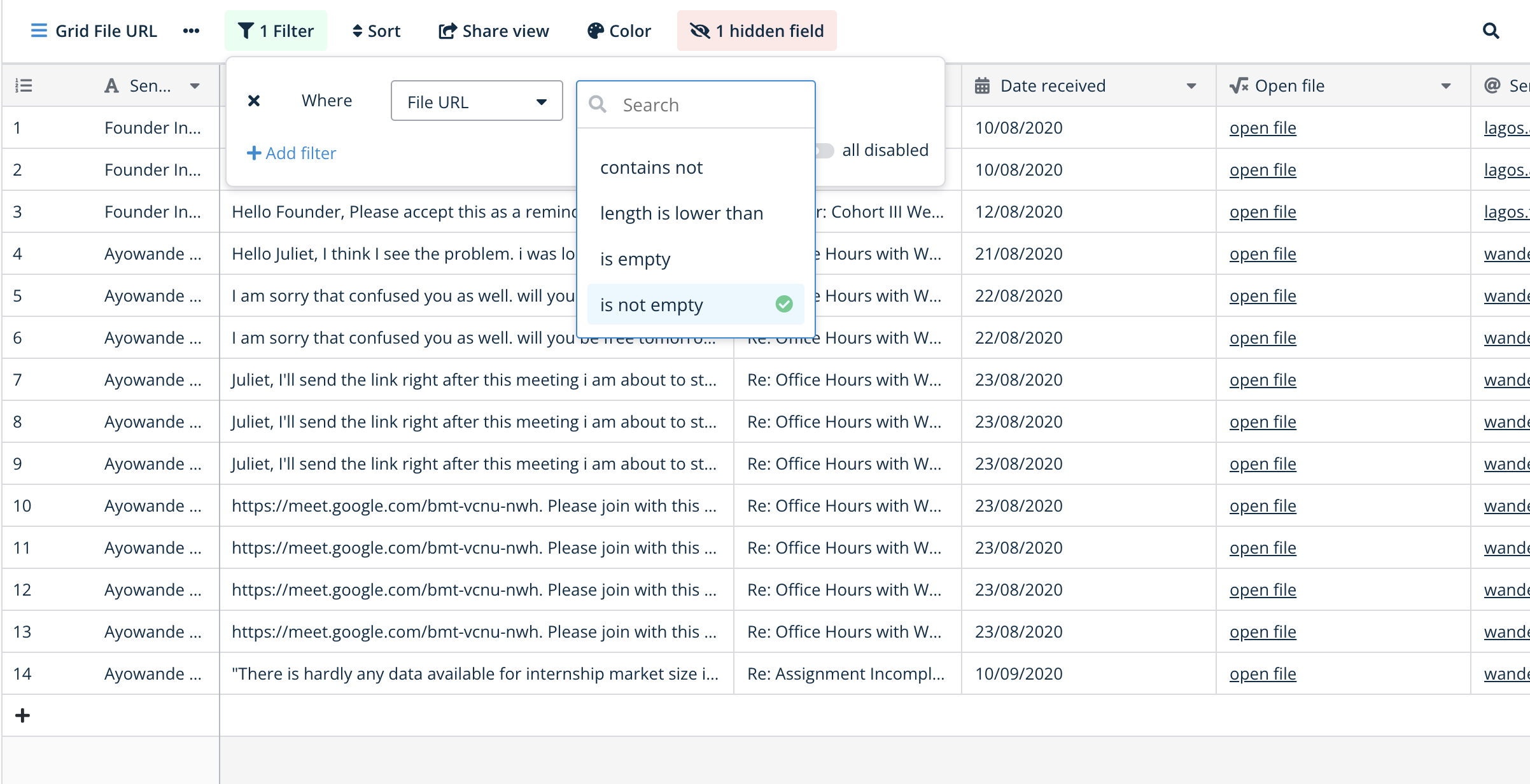Remove the File URL filter with X
Viewport: 1530px width, 784px height.
[x=254, y=101]
